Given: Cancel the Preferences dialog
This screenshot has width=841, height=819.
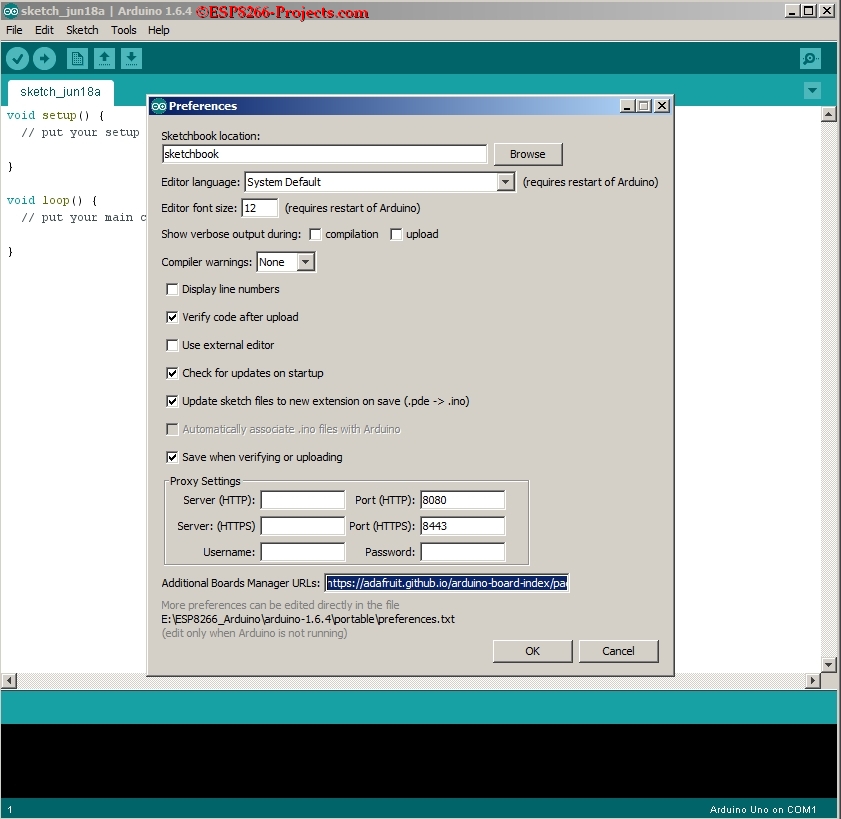Looking at the screenshot, I should pos(618,651).
